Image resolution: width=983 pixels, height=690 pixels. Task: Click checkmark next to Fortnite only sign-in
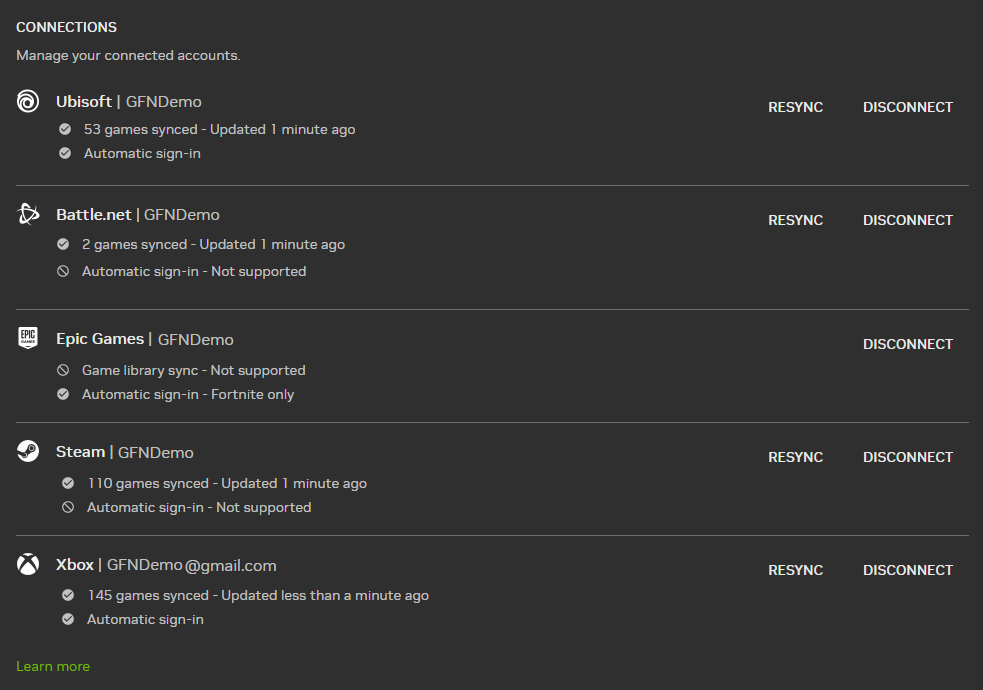(63, 394)
